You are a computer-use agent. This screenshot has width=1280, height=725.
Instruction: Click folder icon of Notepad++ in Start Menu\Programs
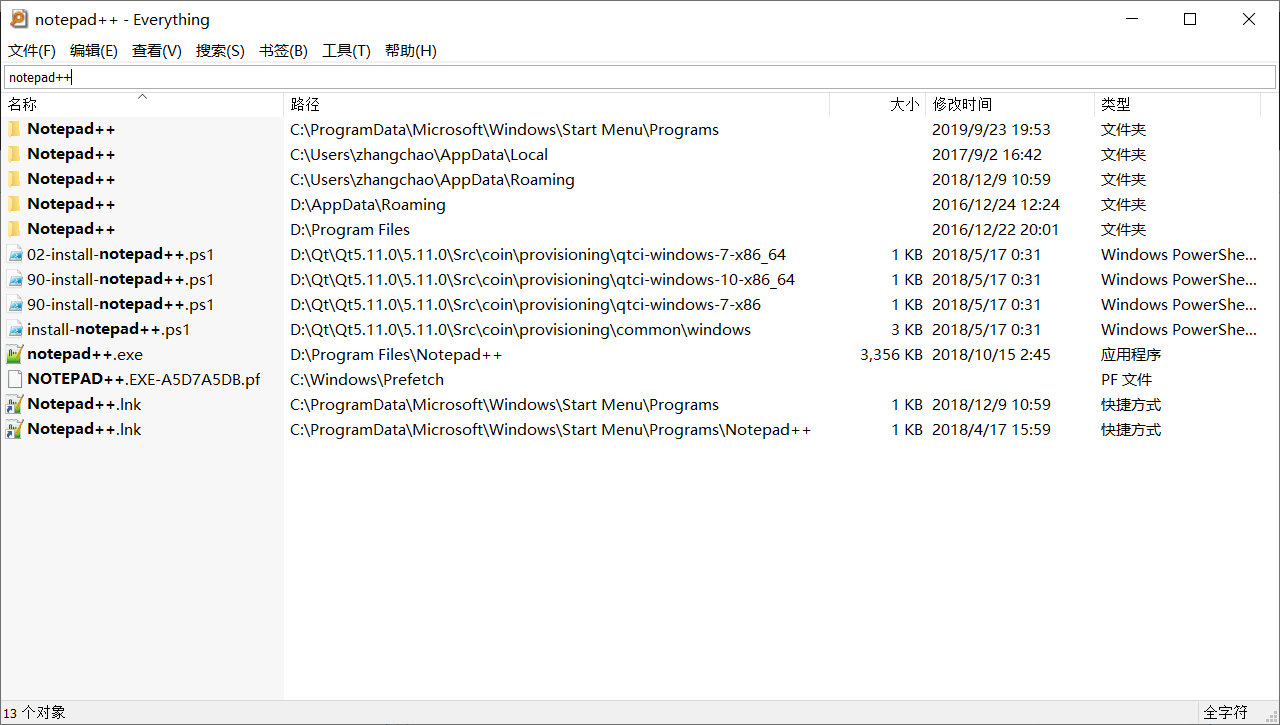[14, 129]
